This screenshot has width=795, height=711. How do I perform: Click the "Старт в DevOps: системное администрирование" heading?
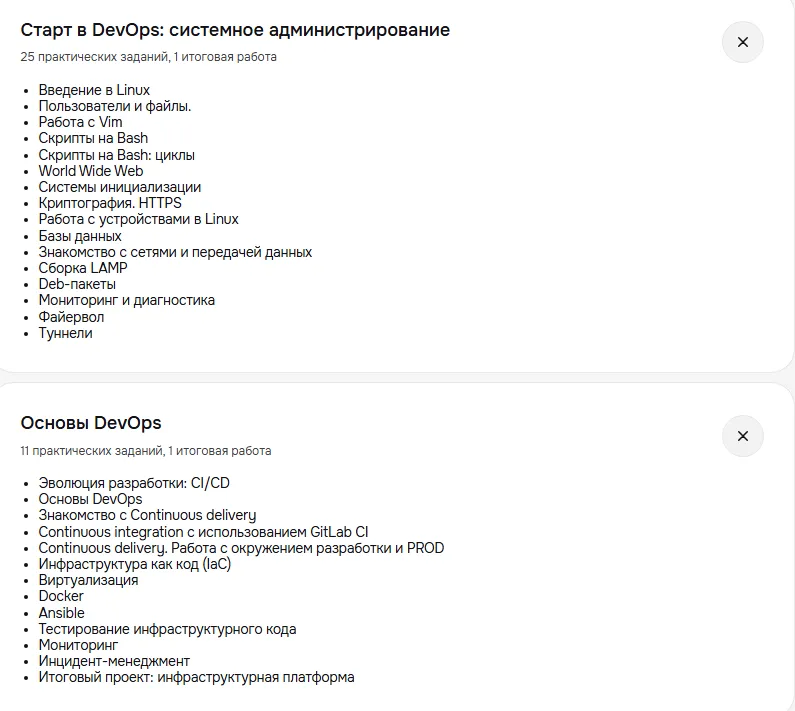point(235,30)
